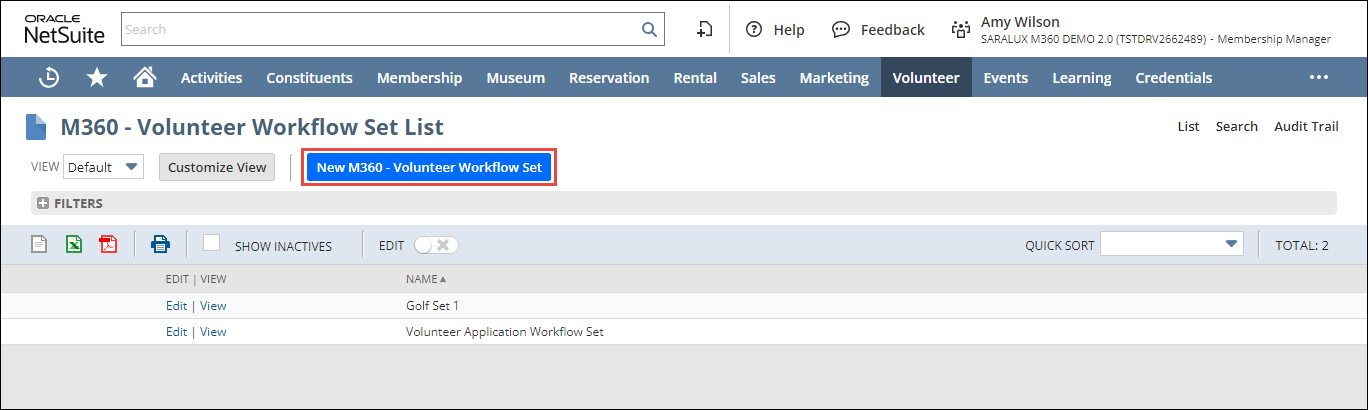Open the Quick Sort dropdown
1368x410 pixels.
click(1171, 244)
